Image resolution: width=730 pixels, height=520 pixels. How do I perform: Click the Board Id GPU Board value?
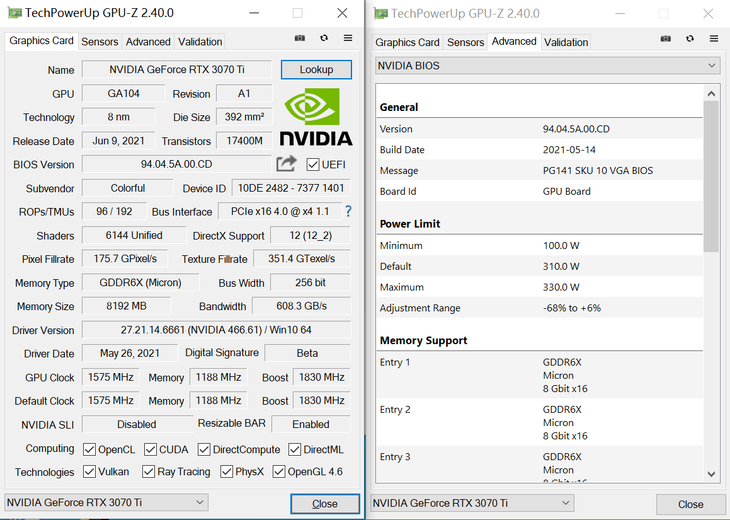click(567, 191)
